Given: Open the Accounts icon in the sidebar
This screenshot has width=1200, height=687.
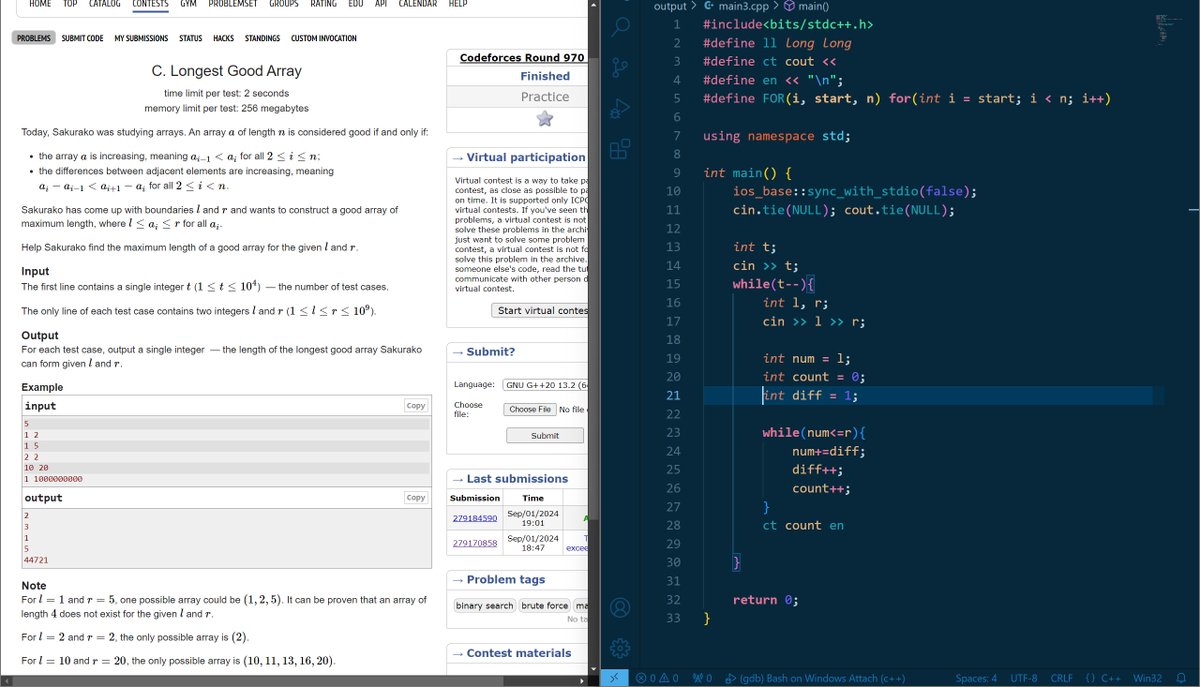Looking at the screenshot, I should (x=621, y=607).
